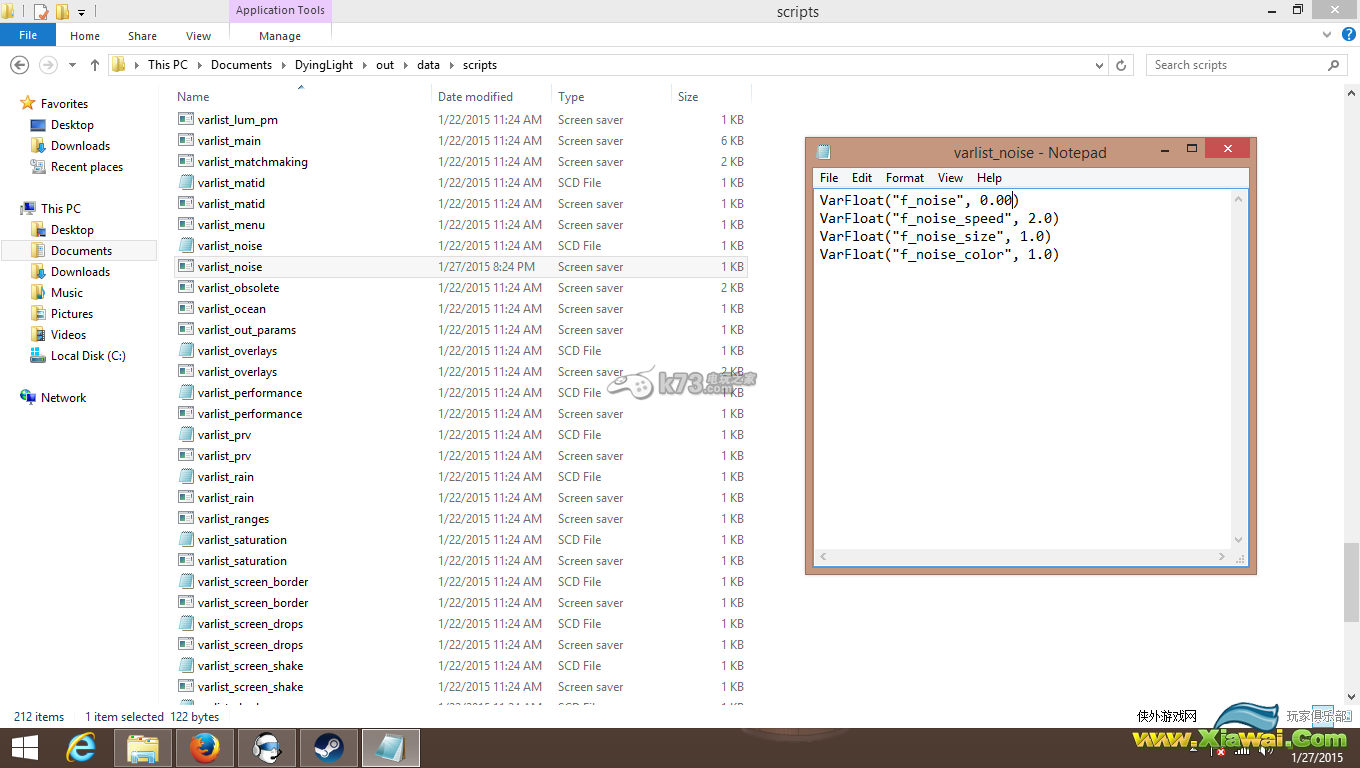
Task: Select the Favorites star in navigation pane
Action: tap(29, 103)
